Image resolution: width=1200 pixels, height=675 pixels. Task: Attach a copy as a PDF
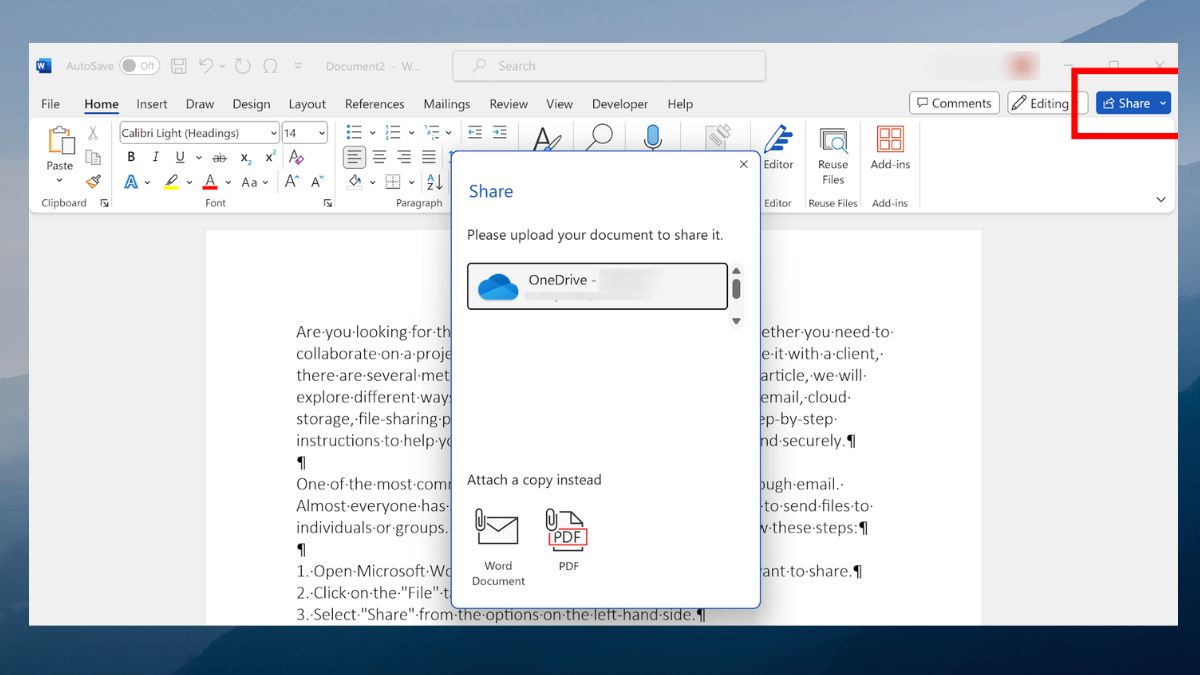tap(568, 540)
